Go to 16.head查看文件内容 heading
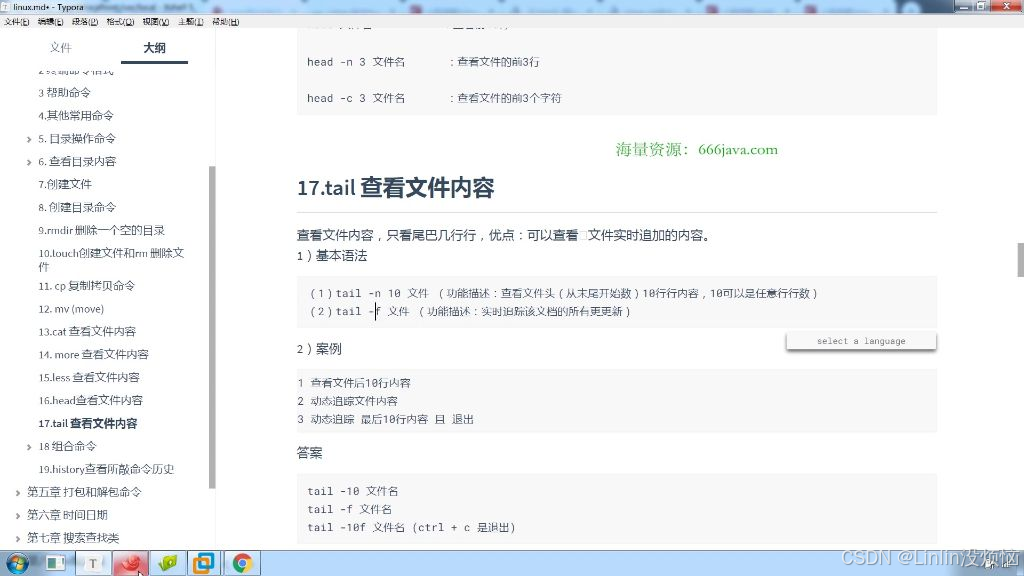This screenshot has width=1024, height=576. coord(90,400)
